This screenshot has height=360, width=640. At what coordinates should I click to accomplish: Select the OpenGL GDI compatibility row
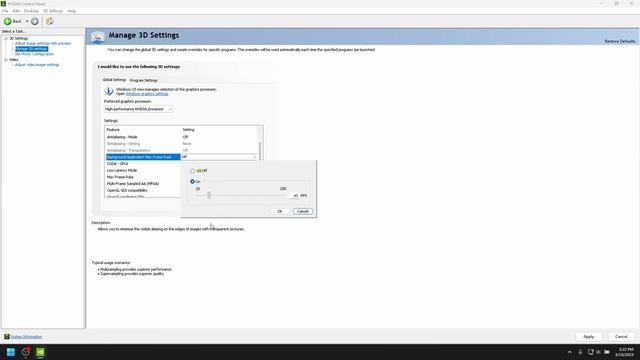click(x=143, y=190)
